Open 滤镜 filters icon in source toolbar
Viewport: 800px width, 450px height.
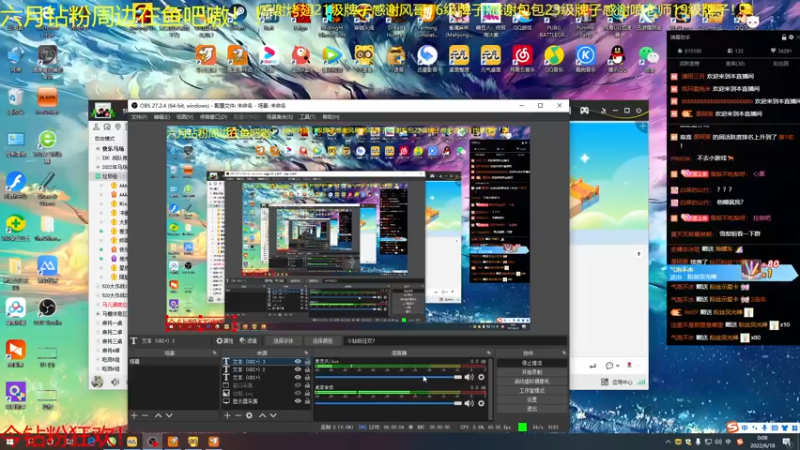point(248,341)
